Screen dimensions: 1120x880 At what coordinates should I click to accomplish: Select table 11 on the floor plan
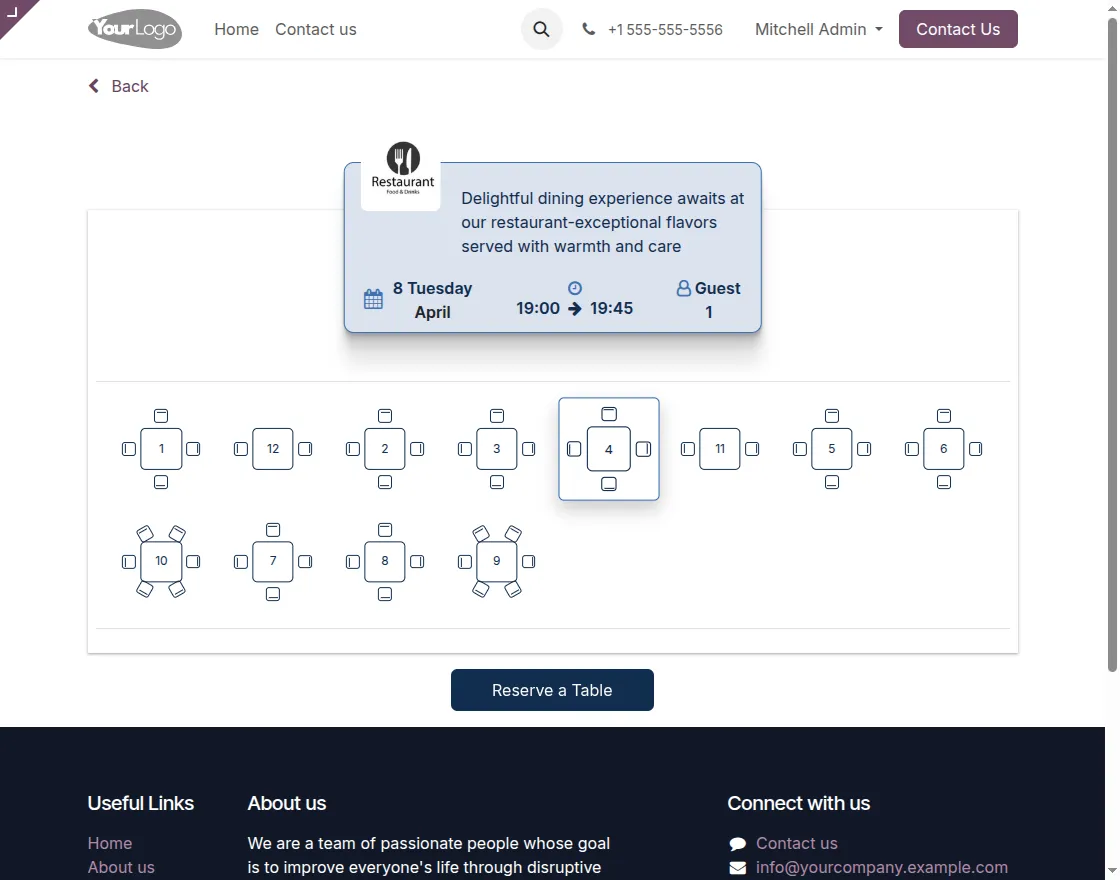pos(720,449)
